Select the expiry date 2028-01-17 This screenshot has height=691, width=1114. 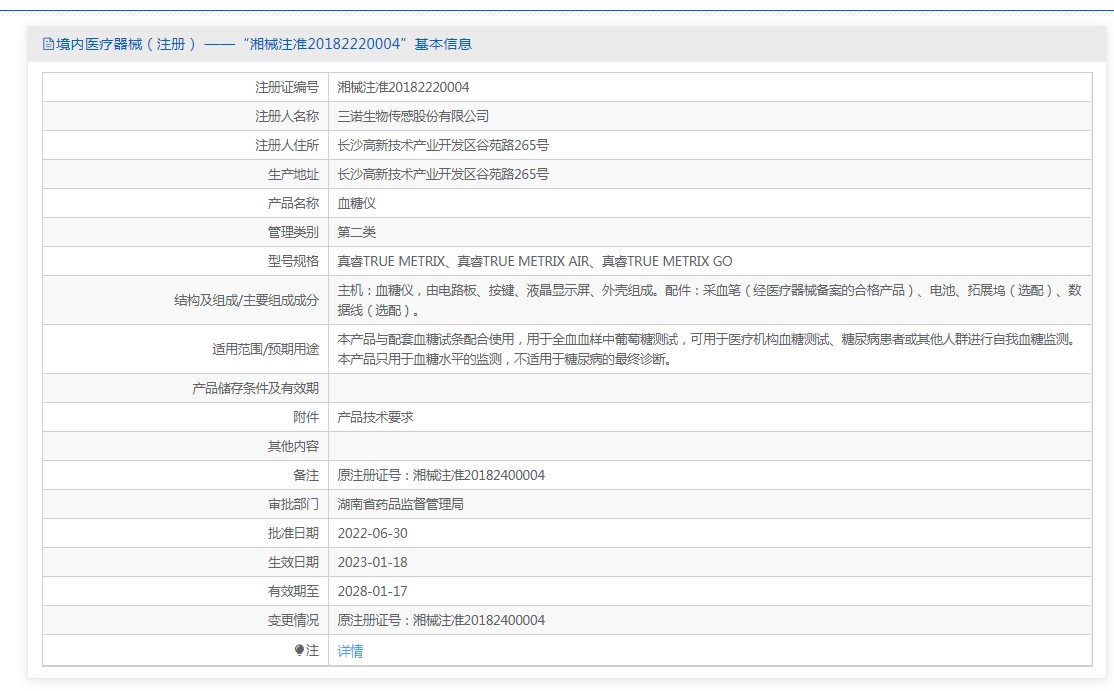pos(372,592)
